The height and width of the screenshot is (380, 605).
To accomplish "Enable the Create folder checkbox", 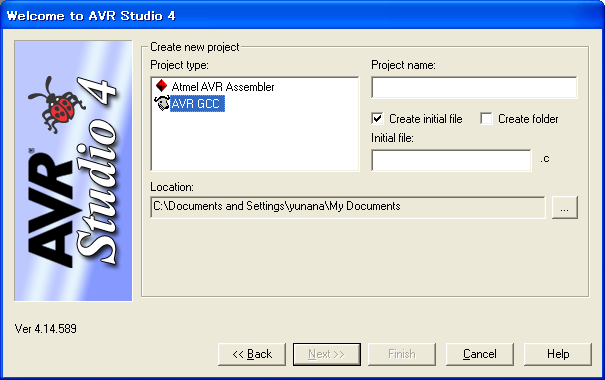I will (486, 118).
